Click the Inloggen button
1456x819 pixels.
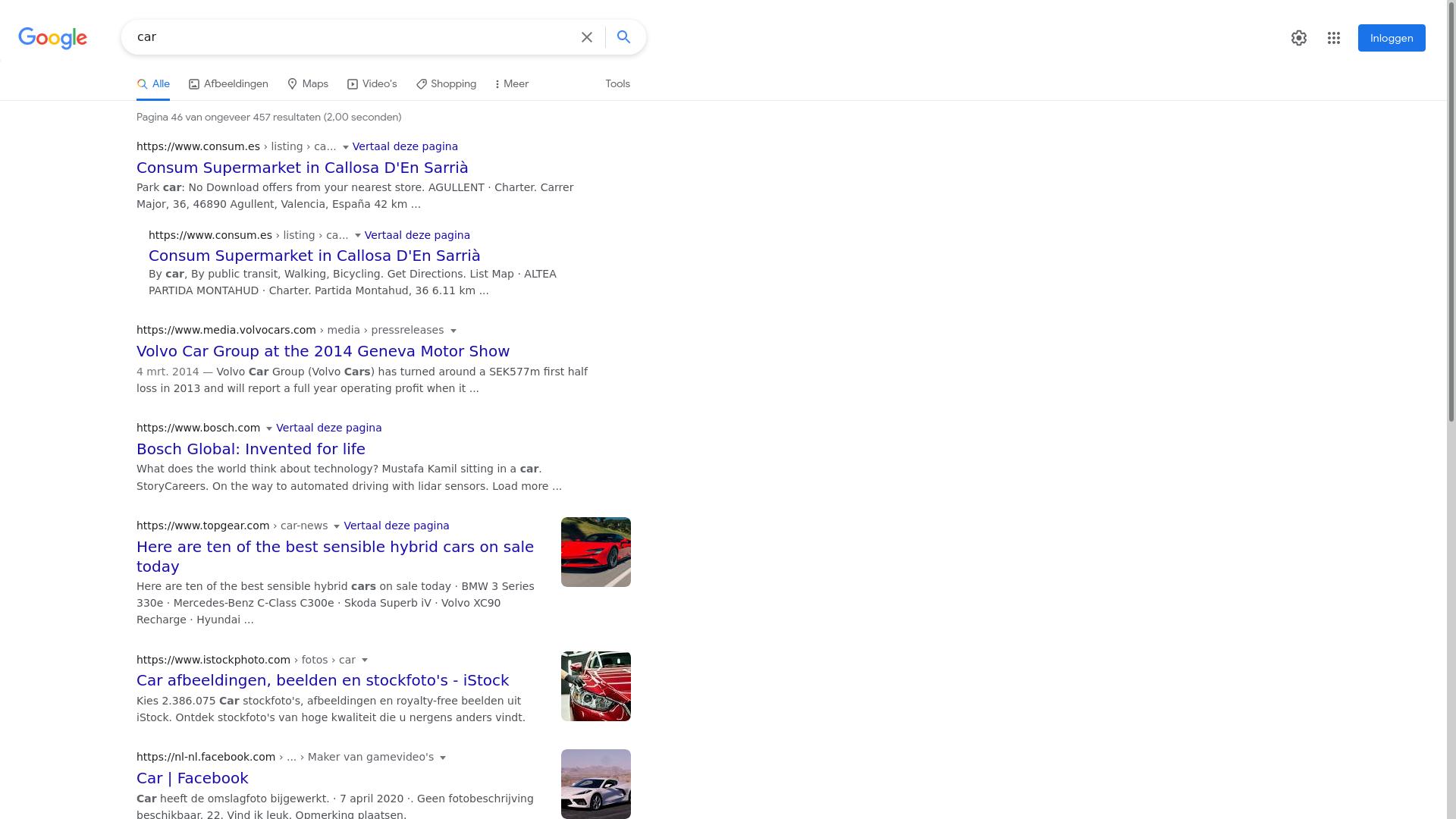pos(1391,38)
